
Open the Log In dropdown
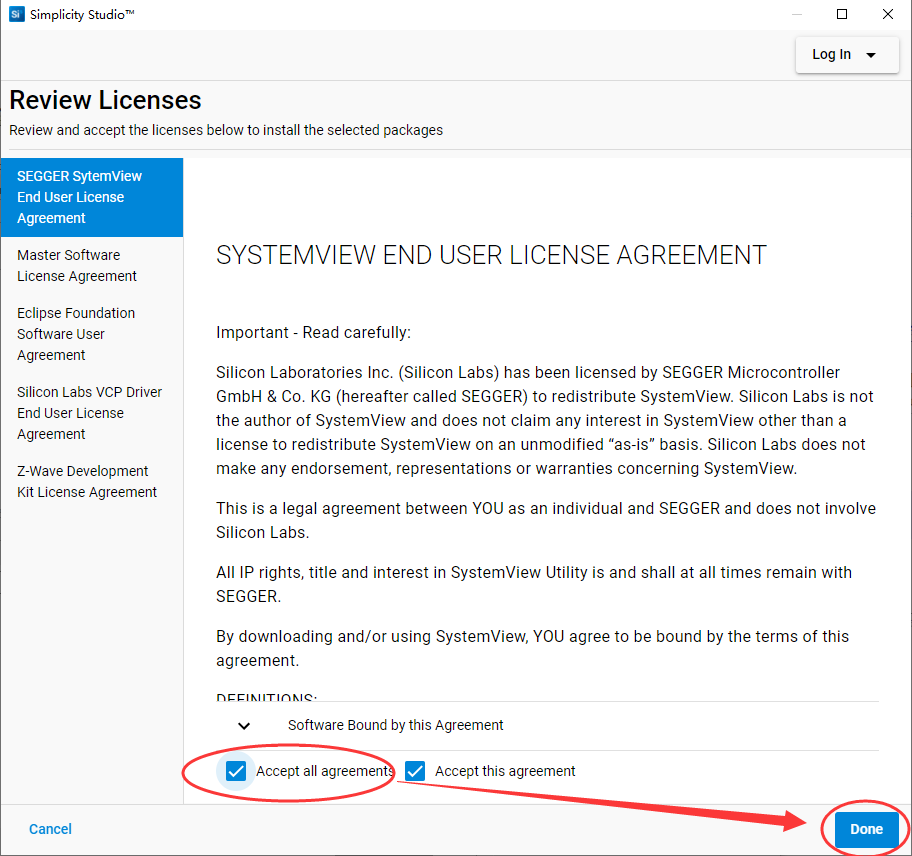(846, 55)
